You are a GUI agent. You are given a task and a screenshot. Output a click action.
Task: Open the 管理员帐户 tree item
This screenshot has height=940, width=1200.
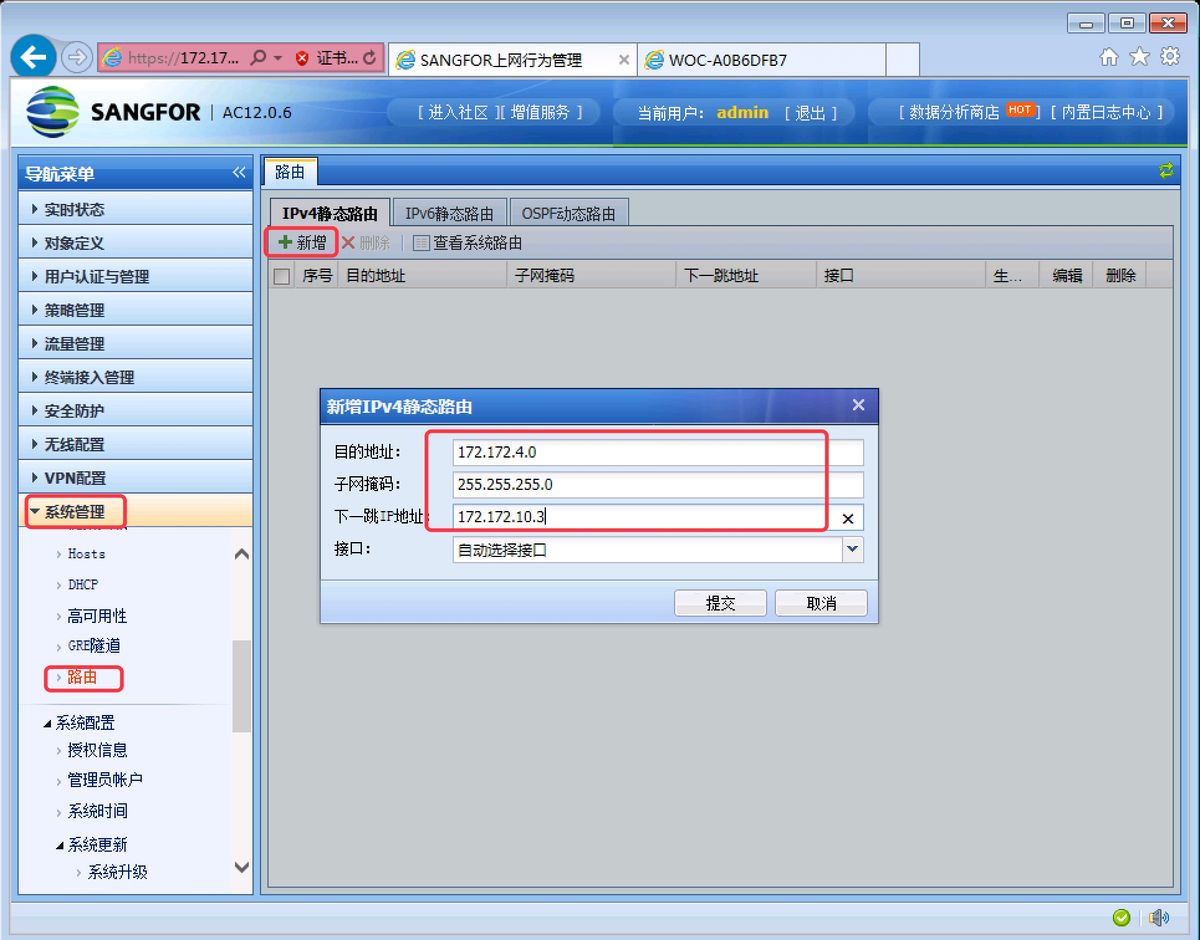[x=105, y=780]
